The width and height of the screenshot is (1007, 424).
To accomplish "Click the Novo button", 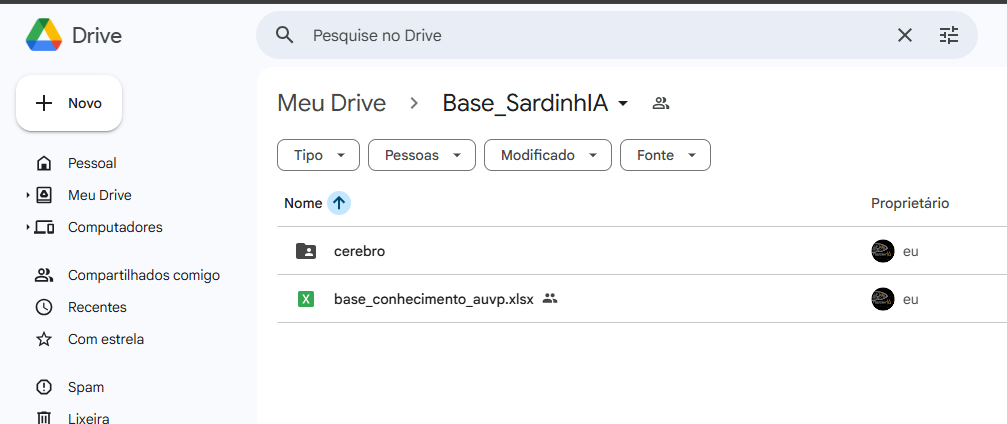I will (x=69, y=103).
